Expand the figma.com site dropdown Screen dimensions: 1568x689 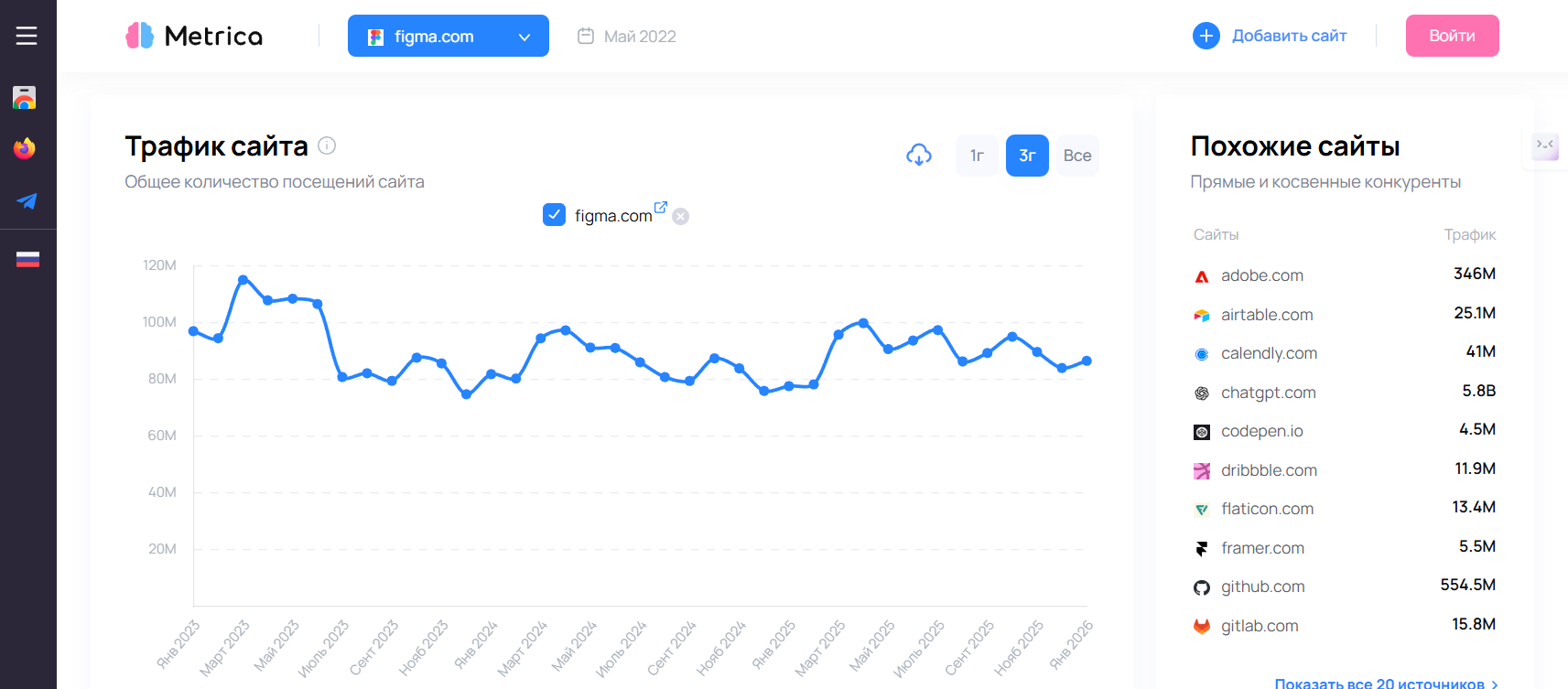(x=448, y=37)
